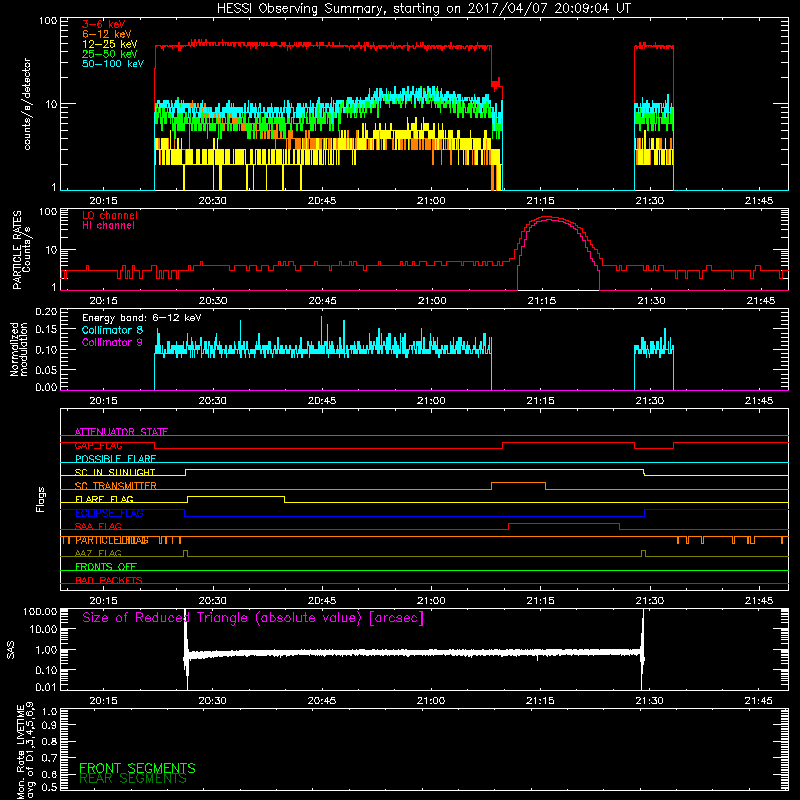The image size is (800, 800).
Task: Click the LO channel legend label
Action: (110, 215)
